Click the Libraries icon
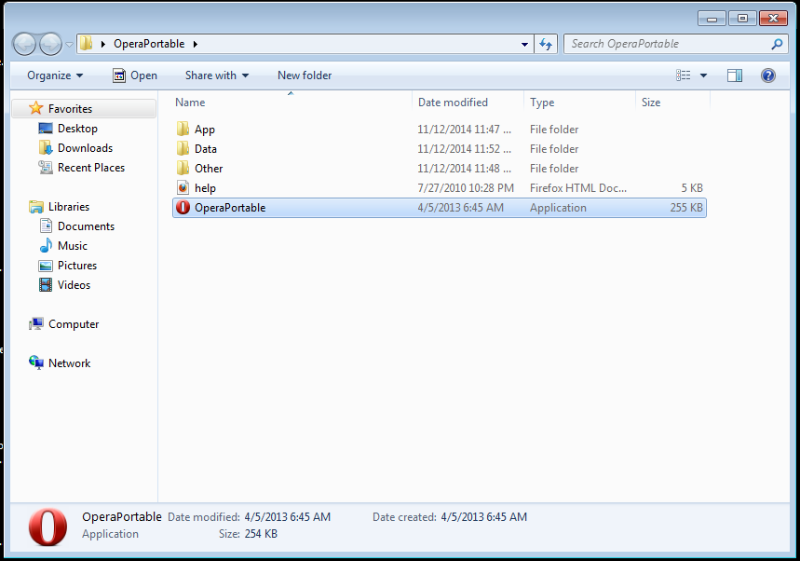 click(x=36, y=207)
